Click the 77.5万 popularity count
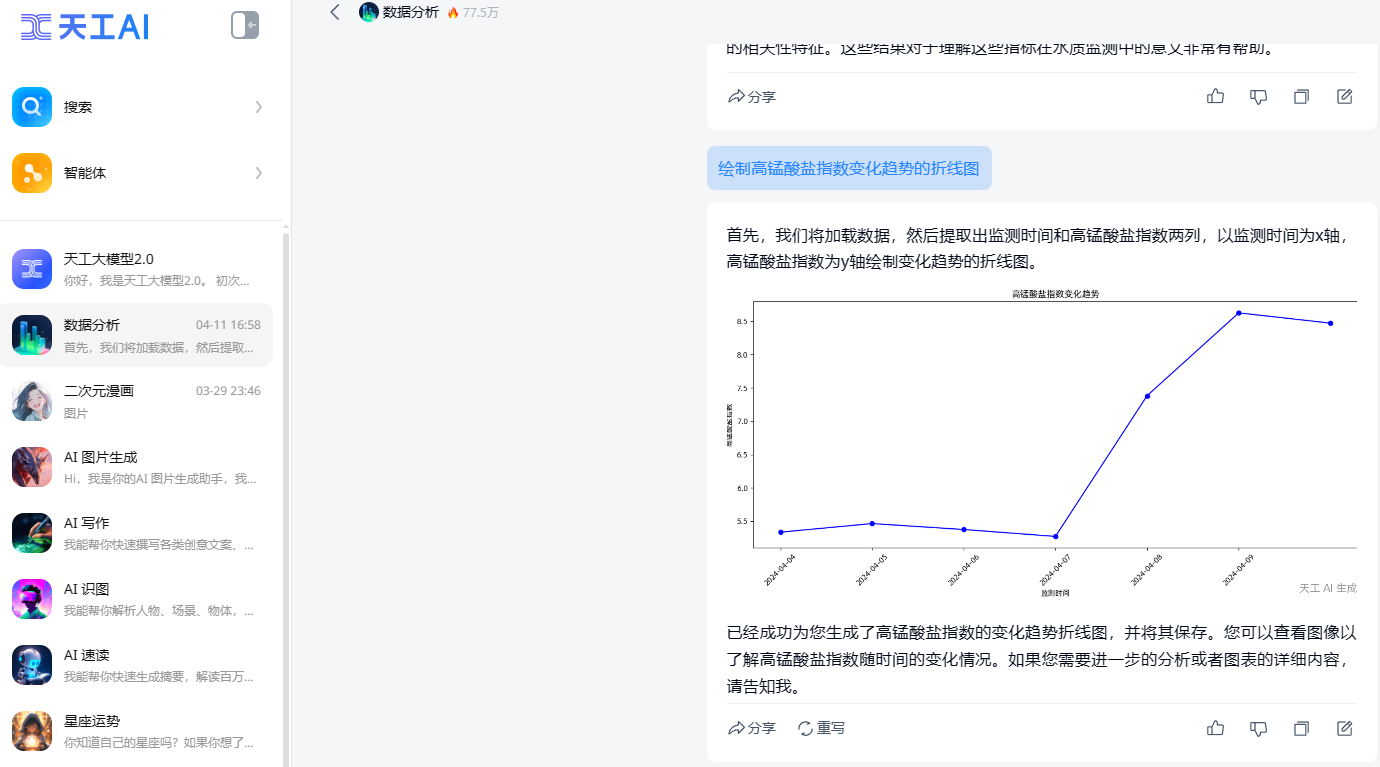 480,12
